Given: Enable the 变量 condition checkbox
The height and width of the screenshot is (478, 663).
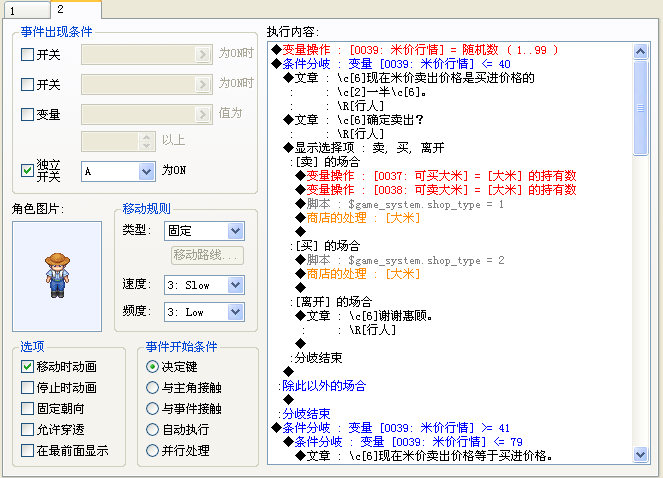Looking at the screenshot, I should coord(27,115).
